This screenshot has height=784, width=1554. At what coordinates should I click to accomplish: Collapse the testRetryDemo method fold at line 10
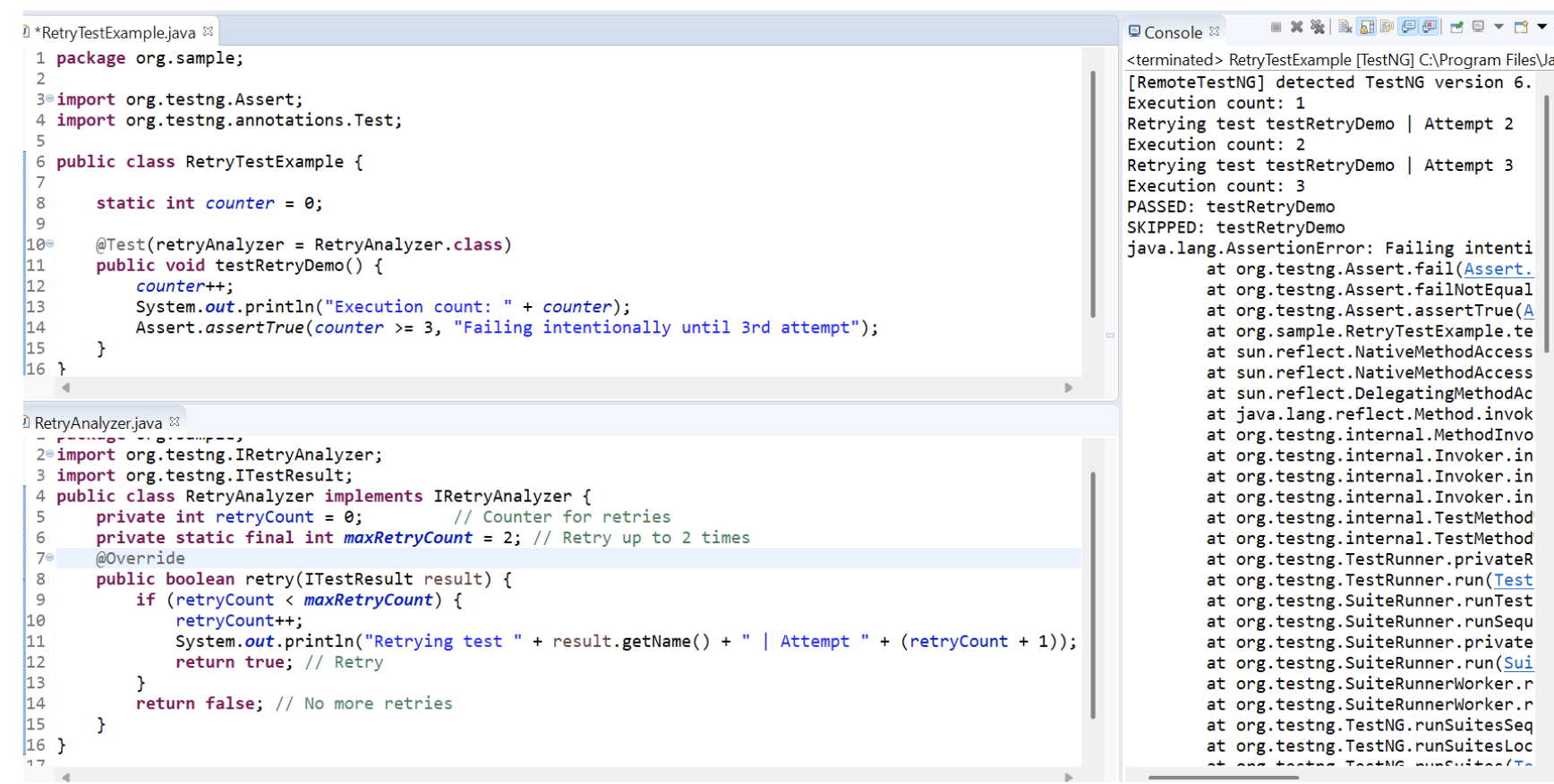(x=49, y=244)
